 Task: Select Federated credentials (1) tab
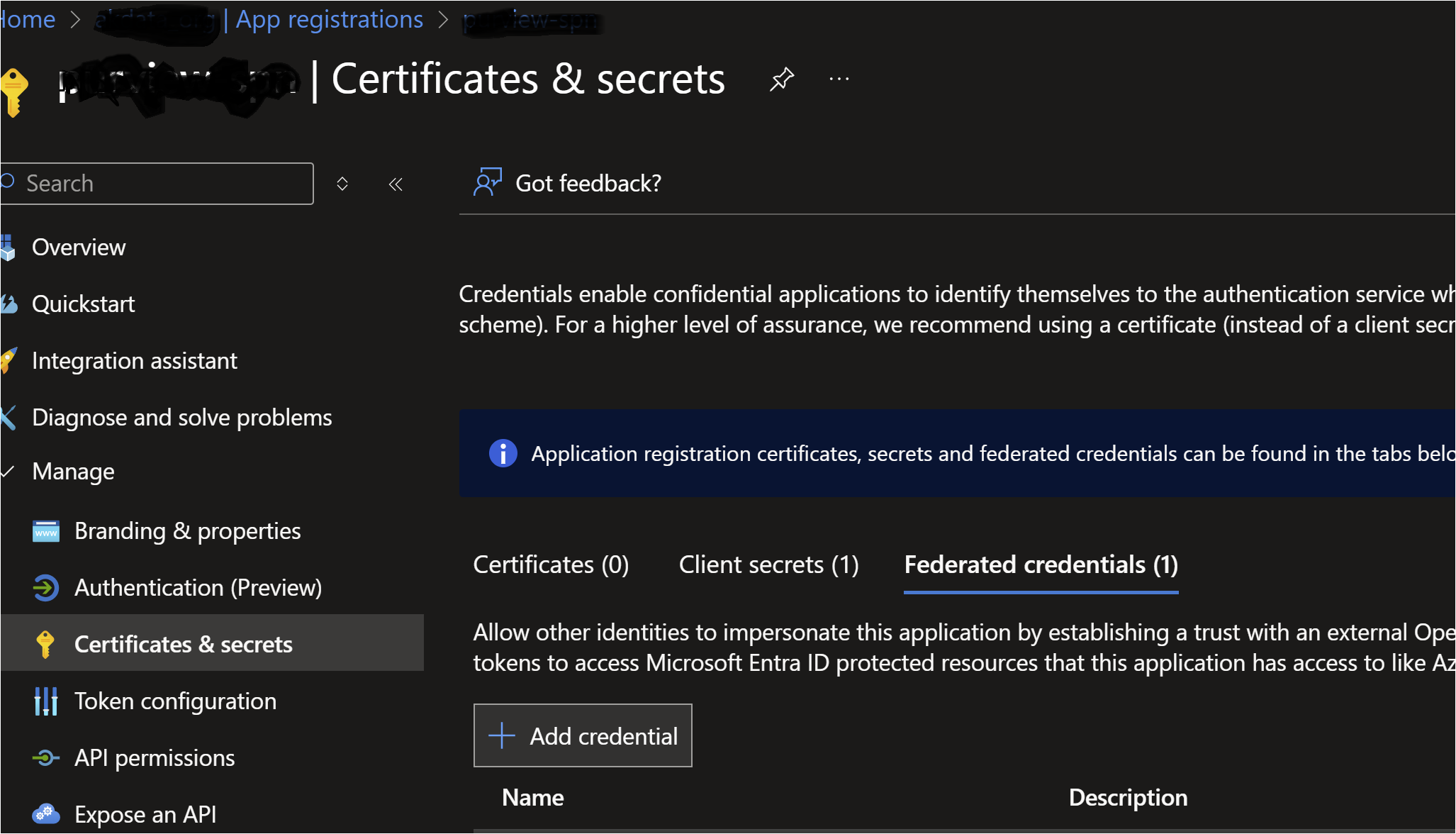click(x=1041, y=565)
